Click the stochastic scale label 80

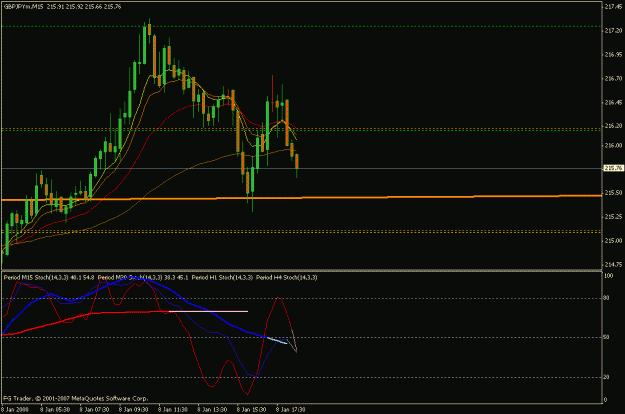[607, 298]
